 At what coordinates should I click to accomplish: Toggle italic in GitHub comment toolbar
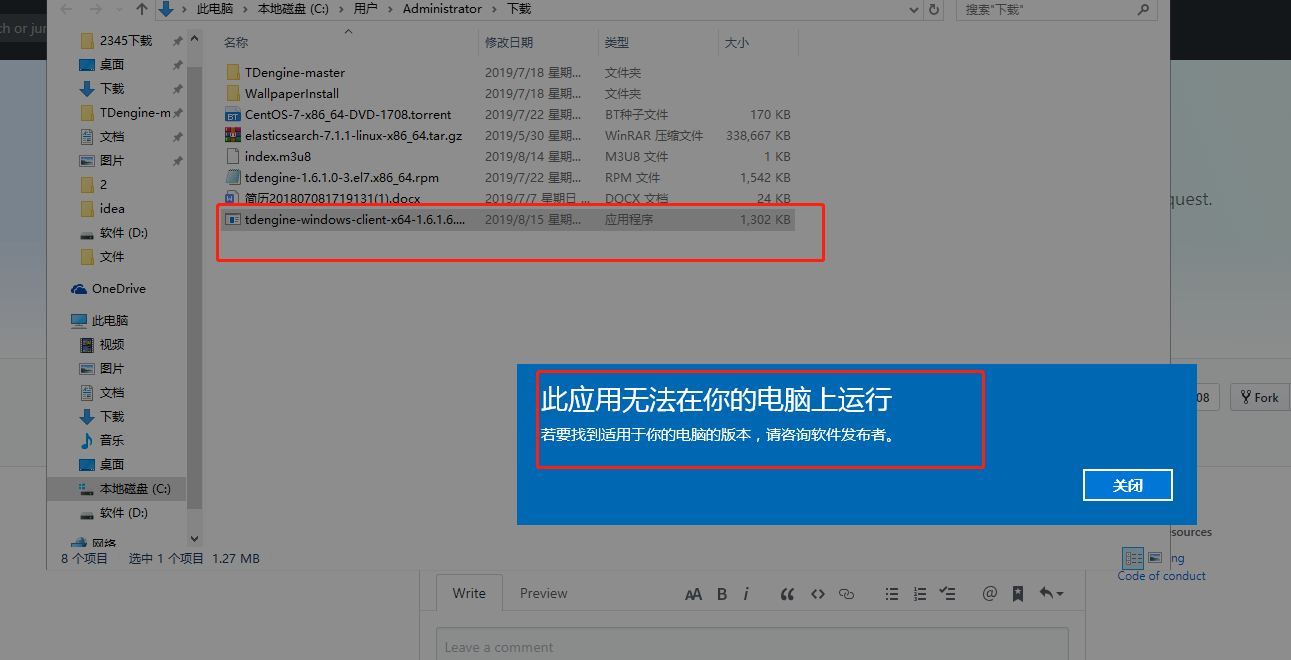point(746,594)
